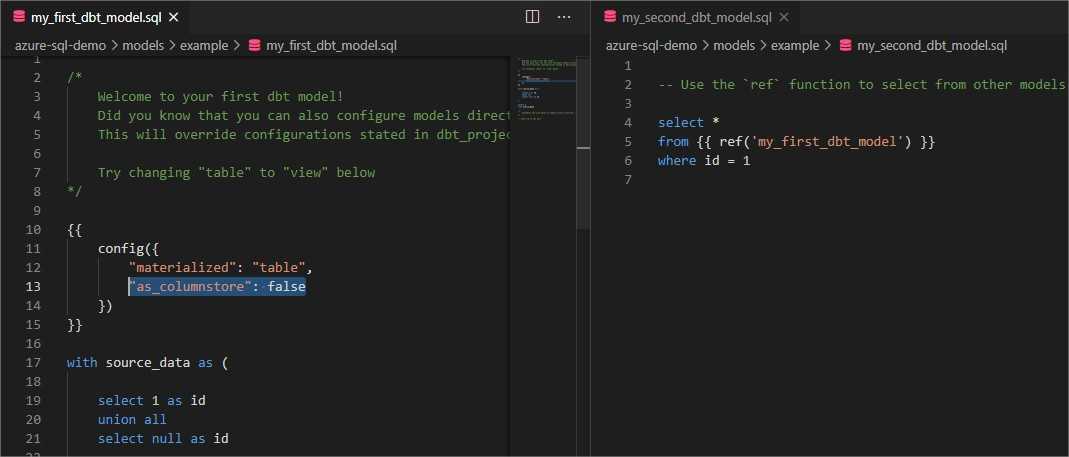Expand chevron after azure-sql-demo in left breadcrumb
Image resolution: width=1069 pixels, height=457 pixels.
(x=115, y=46)
